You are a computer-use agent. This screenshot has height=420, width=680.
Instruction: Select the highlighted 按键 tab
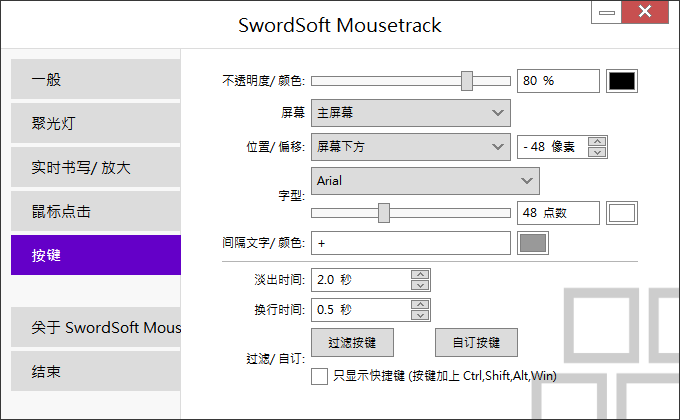[x=95, y=255]
